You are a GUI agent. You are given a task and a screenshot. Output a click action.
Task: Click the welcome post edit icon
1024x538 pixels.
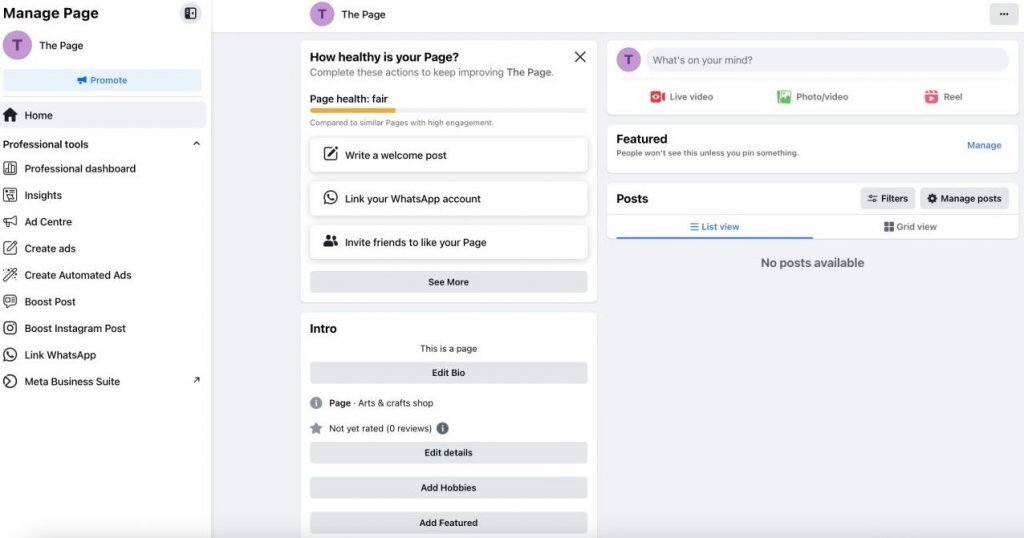coord(330,154)
